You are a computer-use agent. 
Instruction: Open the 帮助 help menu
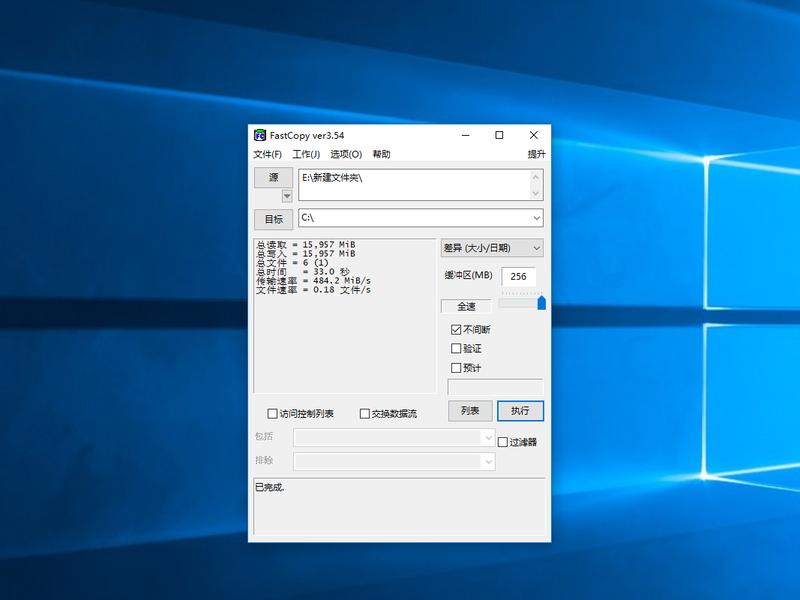[x=382, y=154]
